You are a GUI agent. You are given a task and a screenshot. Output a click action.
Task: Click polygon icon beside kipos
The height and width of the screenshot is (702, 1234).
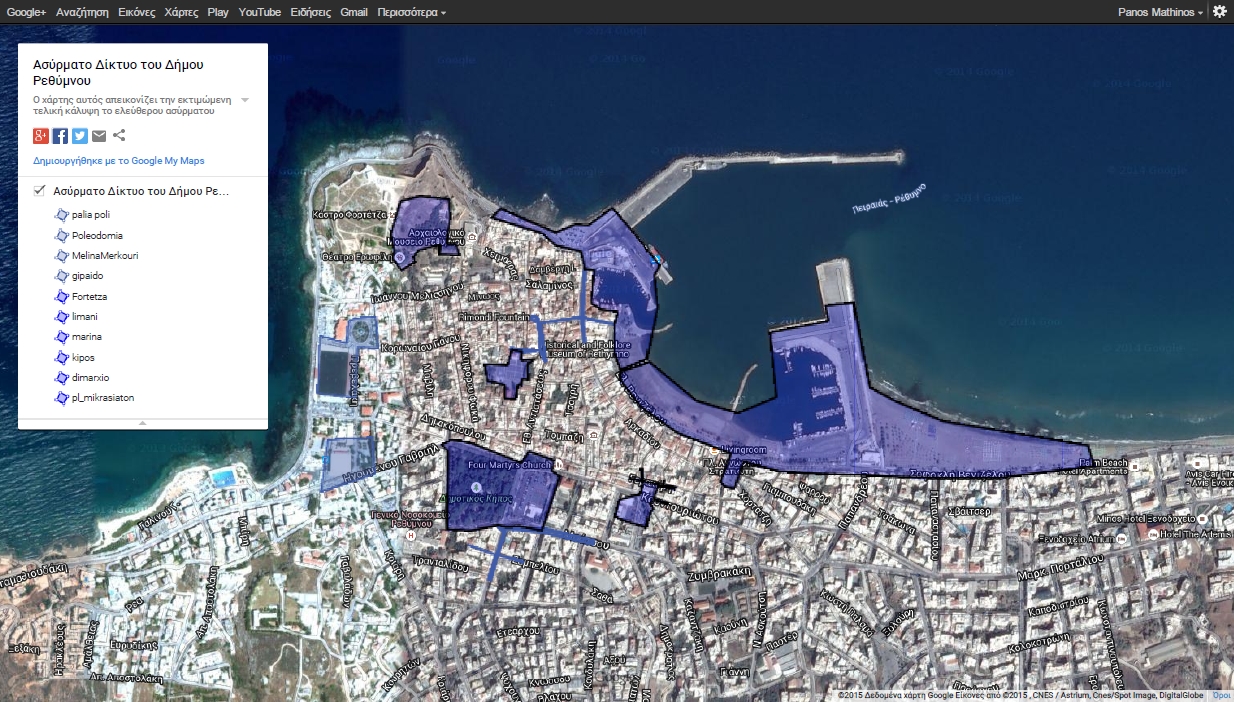[x=61, y=357]
